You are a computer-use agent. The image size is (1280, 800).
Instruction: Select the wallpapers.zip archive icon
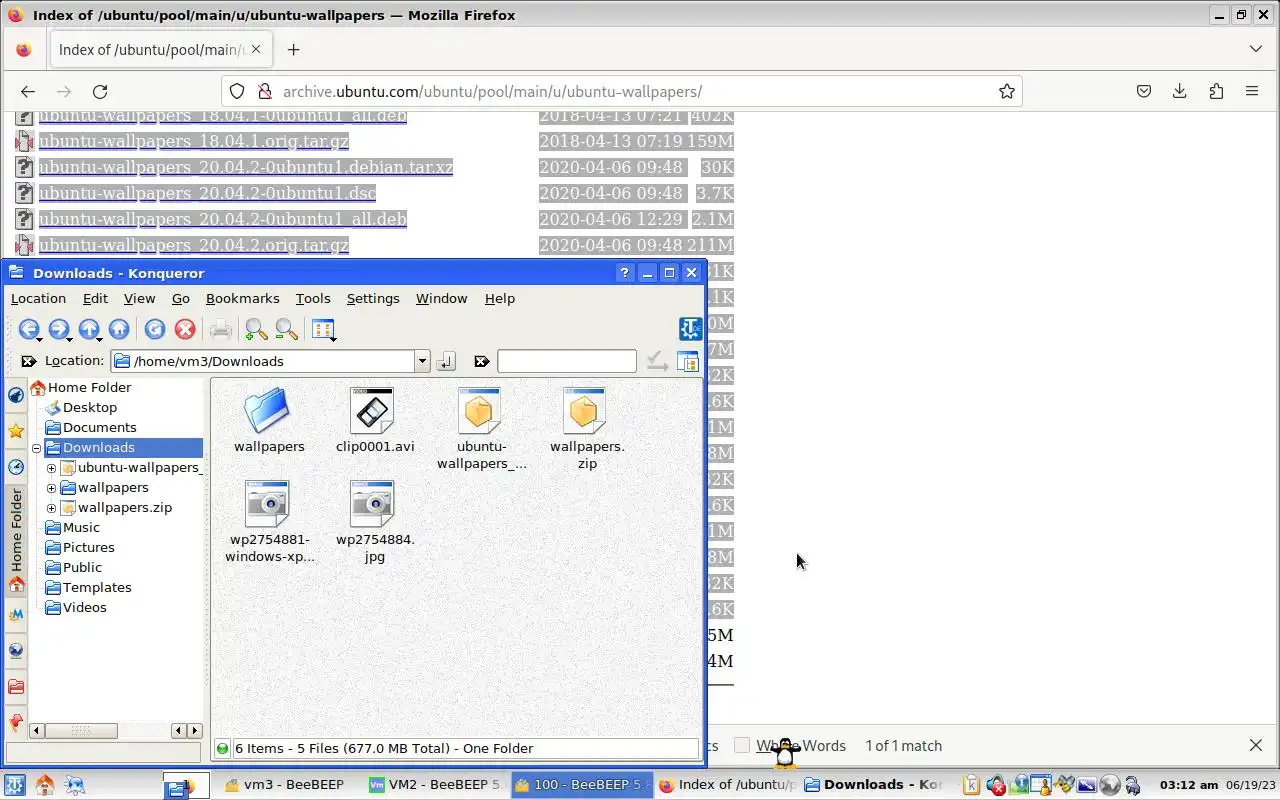(x=585, y=410)
